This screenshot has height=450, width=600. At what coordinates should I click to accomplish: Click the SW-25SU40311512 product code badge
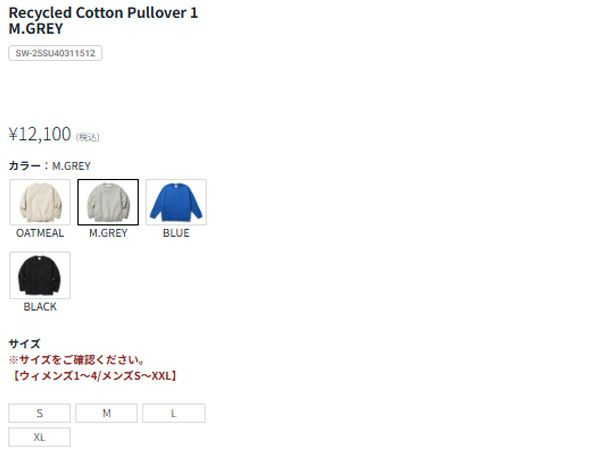tap(55, 53)
